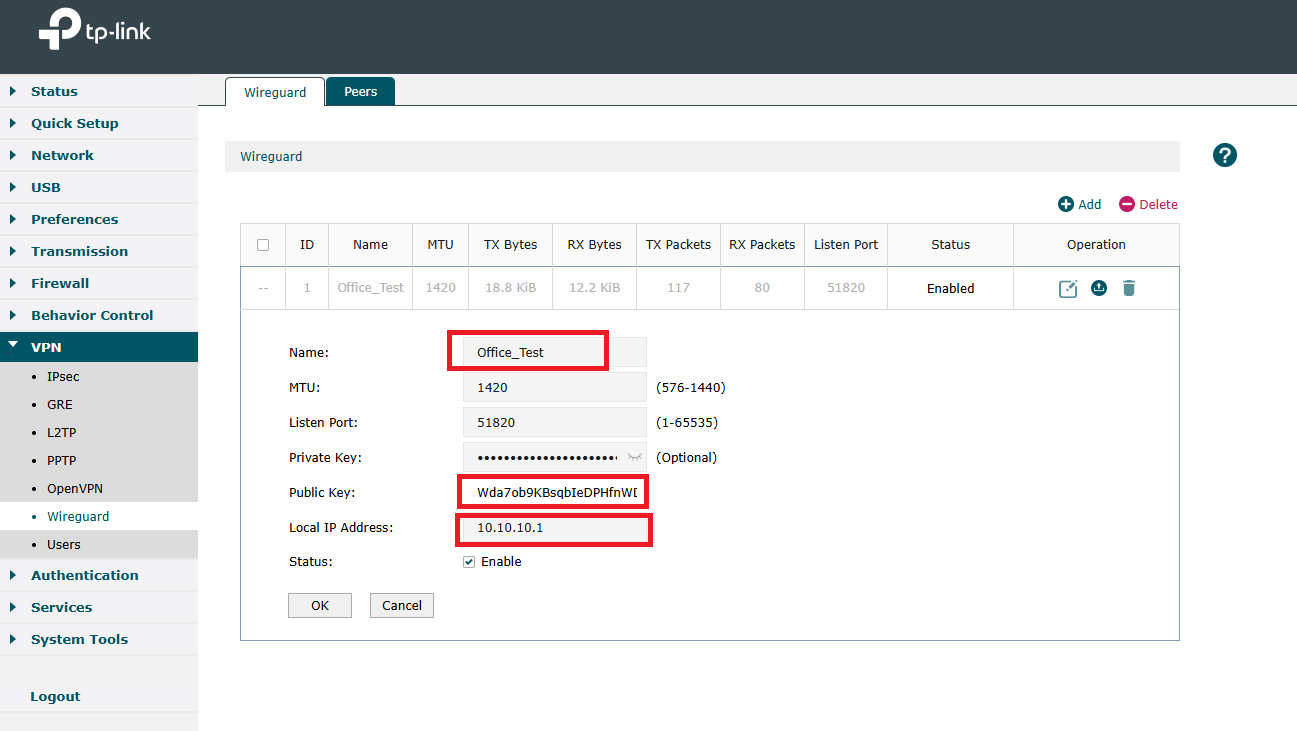Click the RX Packets column header
The width and height of the screenshot is (1297, 731).
762,245
